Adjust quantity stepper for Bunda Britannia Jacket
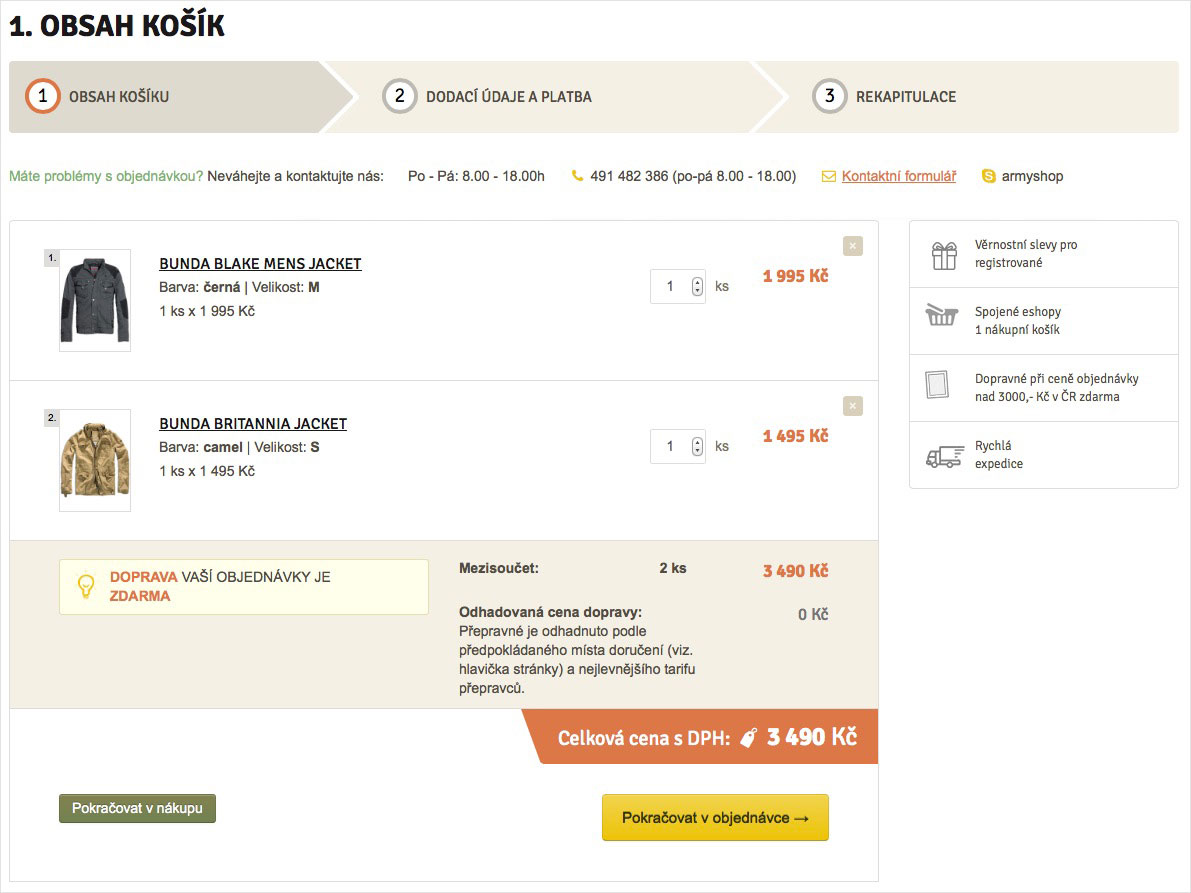The image size is (1191, 893). click(697, 447)
